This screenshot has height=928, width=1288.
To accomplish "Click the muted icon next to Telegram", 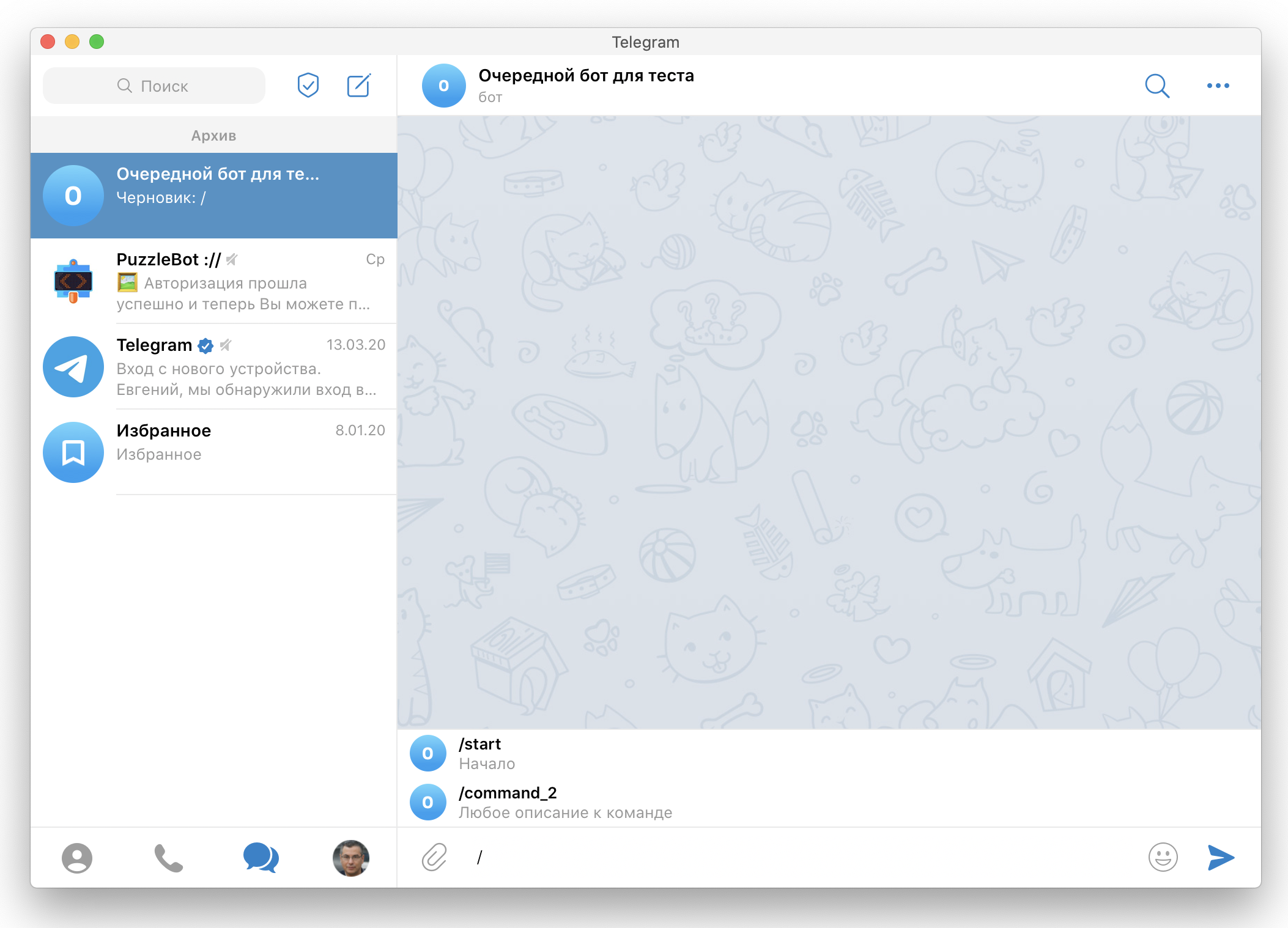I will click(x=225, y=345).
